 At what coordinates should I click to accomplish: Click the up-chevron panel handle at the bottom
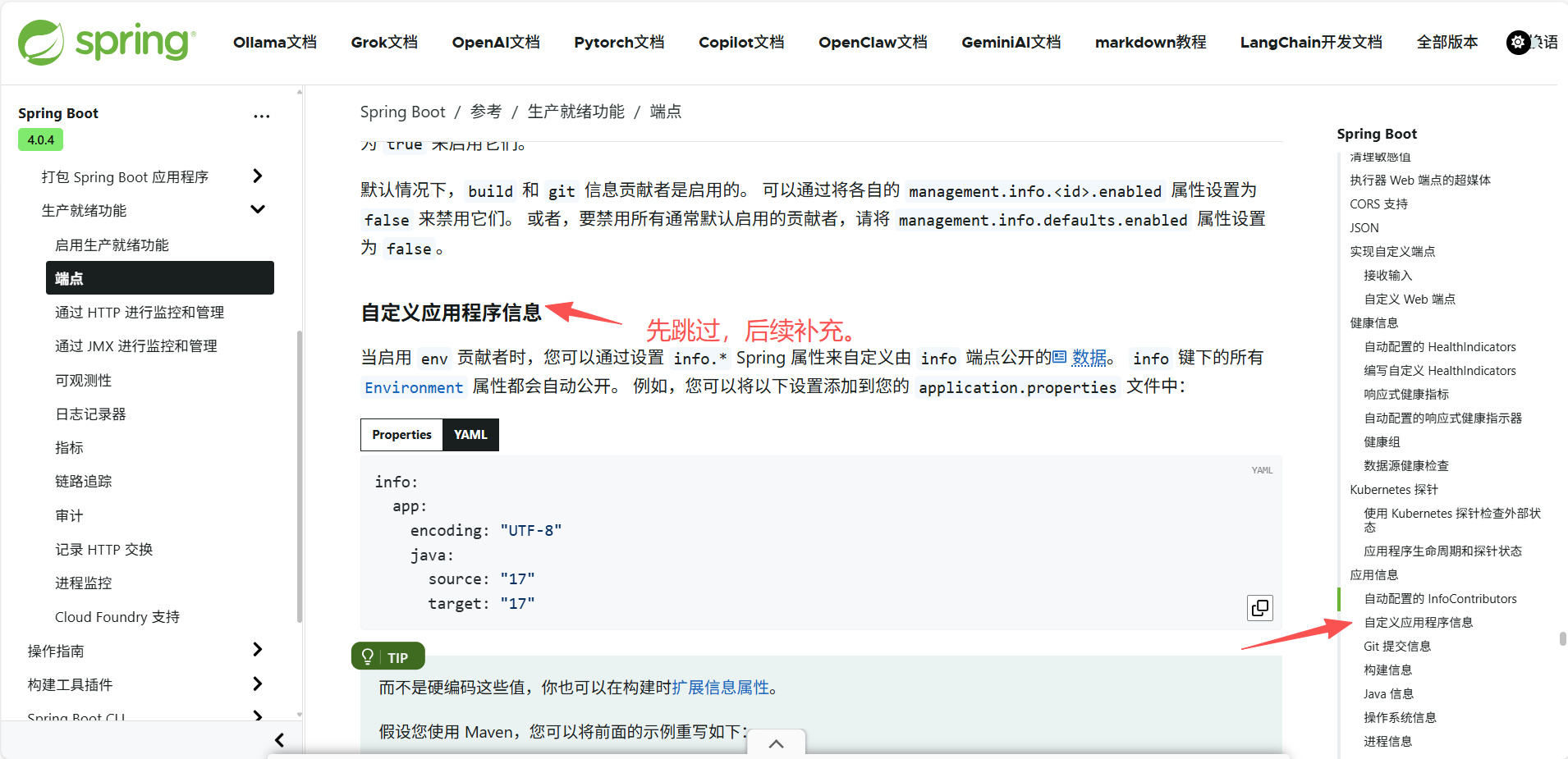click(x=776, y=743)
